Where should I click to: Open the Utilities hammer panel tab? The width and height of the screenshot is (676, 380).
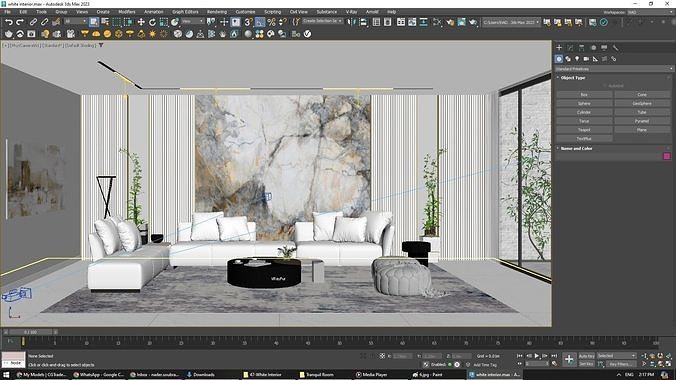(x=615, y=47)
